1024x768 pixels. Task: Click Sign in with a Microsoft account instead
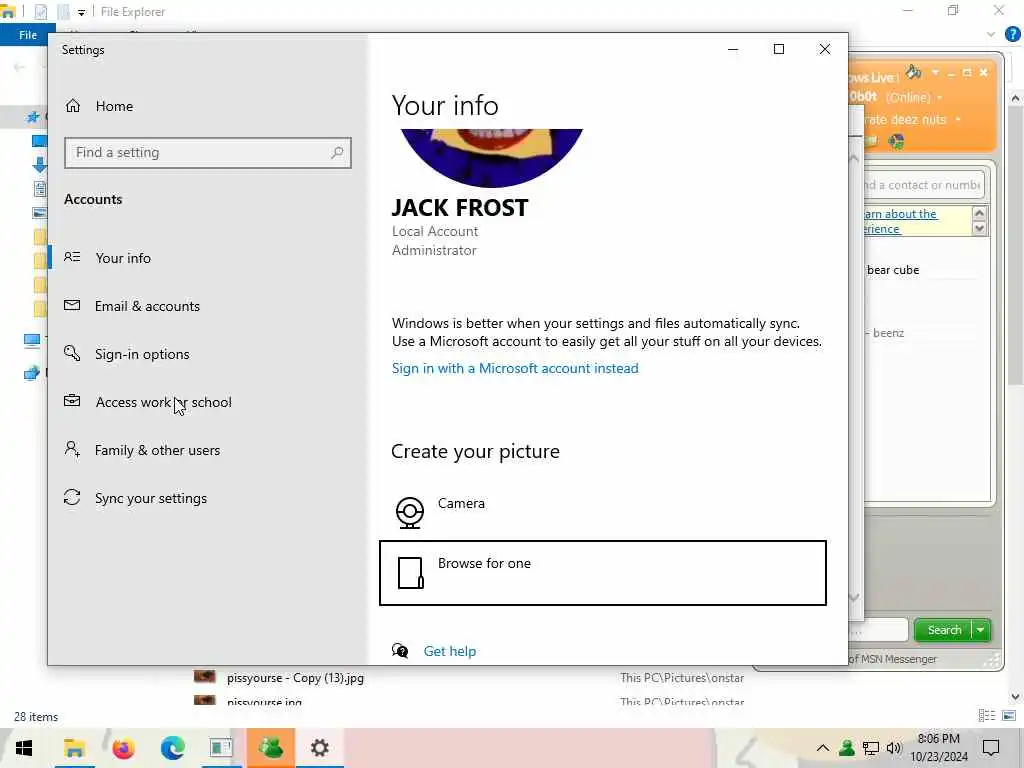pos(515,368)
